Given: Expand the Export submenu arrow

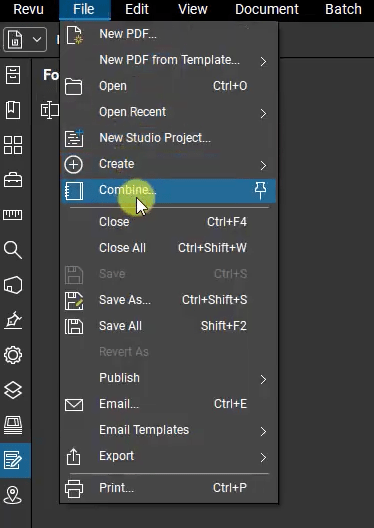Looking at the screenshot, I should (x=263, y=457).
